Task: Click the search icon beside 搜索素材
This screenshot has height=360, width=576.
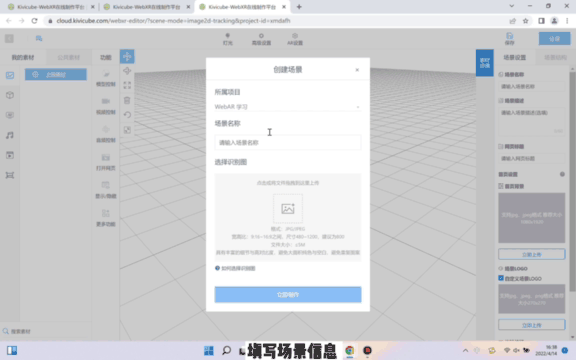Action: pyautogui.click(x=6, y=331)
